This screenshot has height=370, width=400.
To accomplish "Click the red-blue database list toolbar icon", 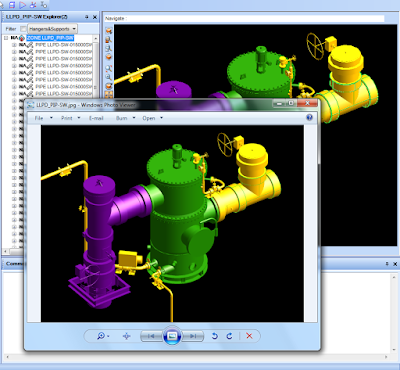I will pyautogui.click(x=12, y=5).
